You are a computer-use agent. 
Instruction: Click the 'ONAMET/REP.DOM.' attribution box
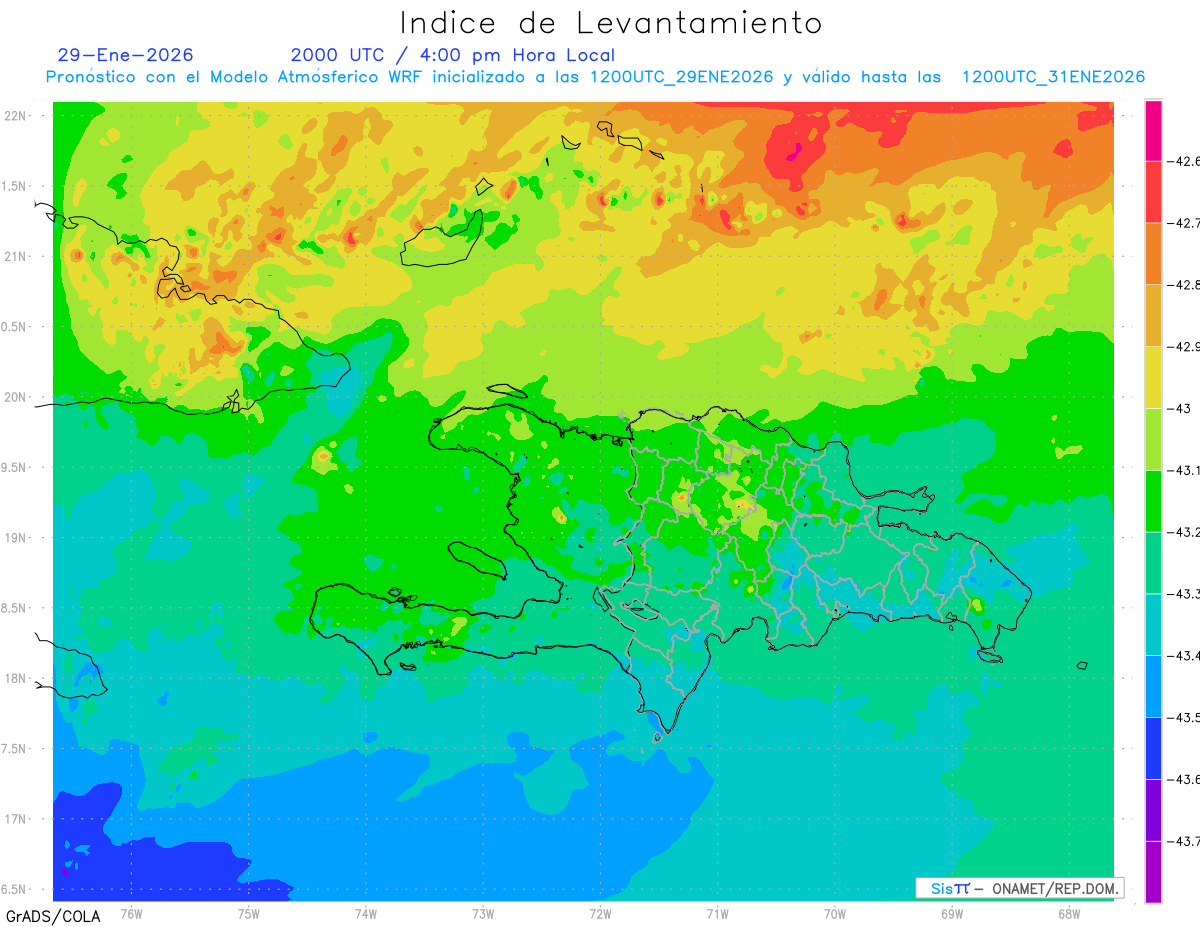click(1020, 888)
